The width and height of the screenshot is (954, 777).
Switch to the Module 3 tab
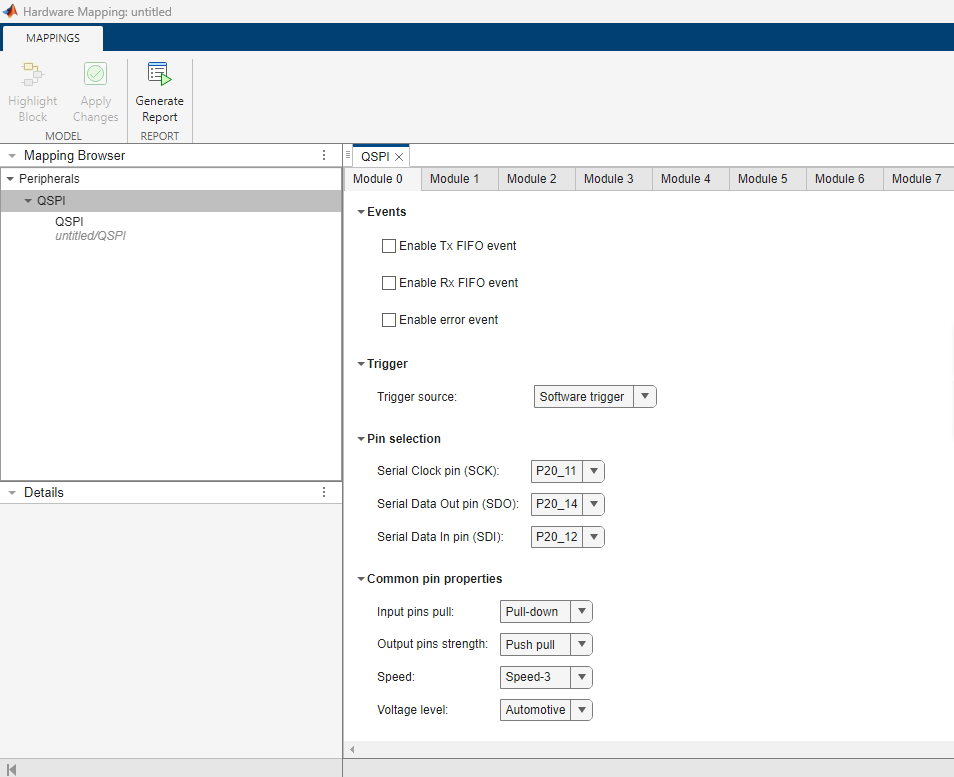[x=608, y=179]
